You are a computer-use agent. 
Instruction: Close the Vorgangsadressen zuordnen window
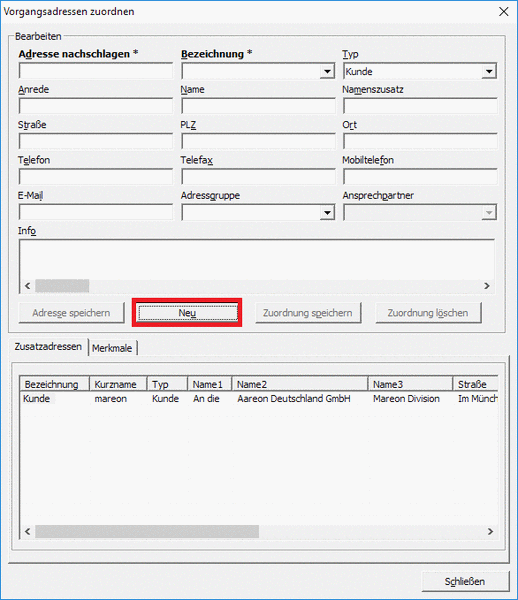coord(503,11)
